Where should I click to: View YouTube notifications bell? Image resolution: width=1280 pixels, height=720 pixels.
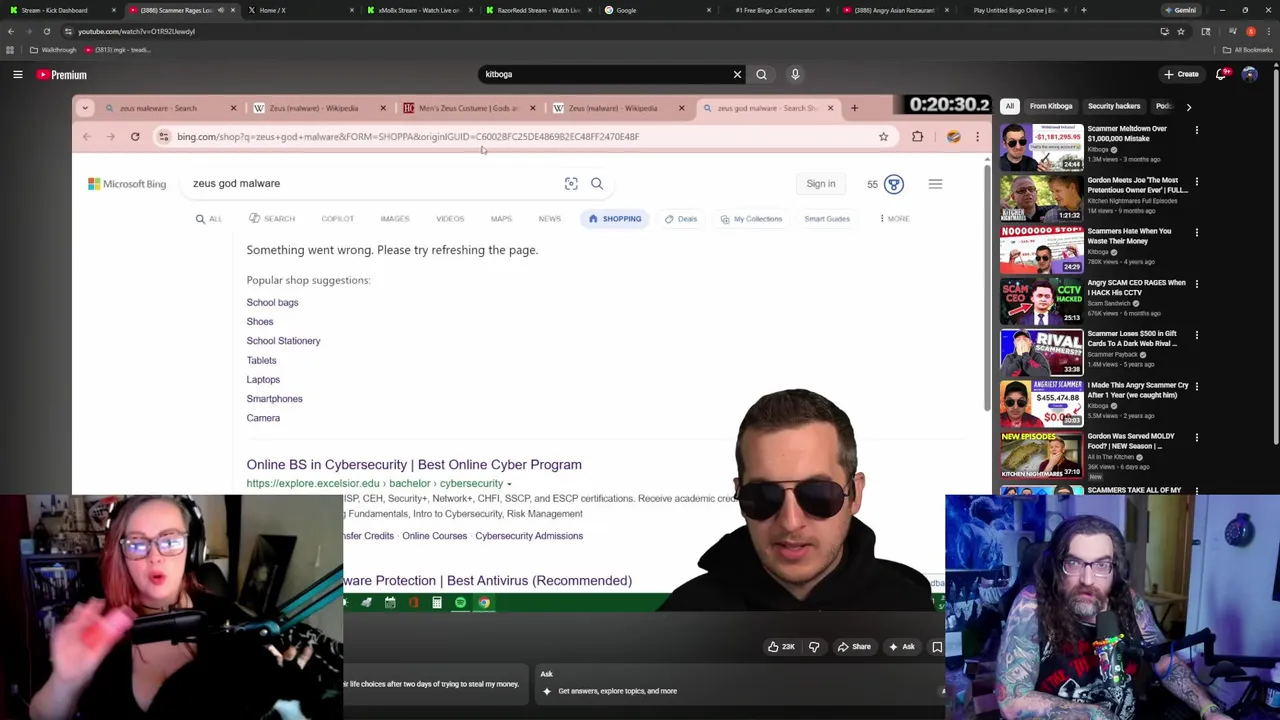pyautogui.click(x=1221, y=74)
